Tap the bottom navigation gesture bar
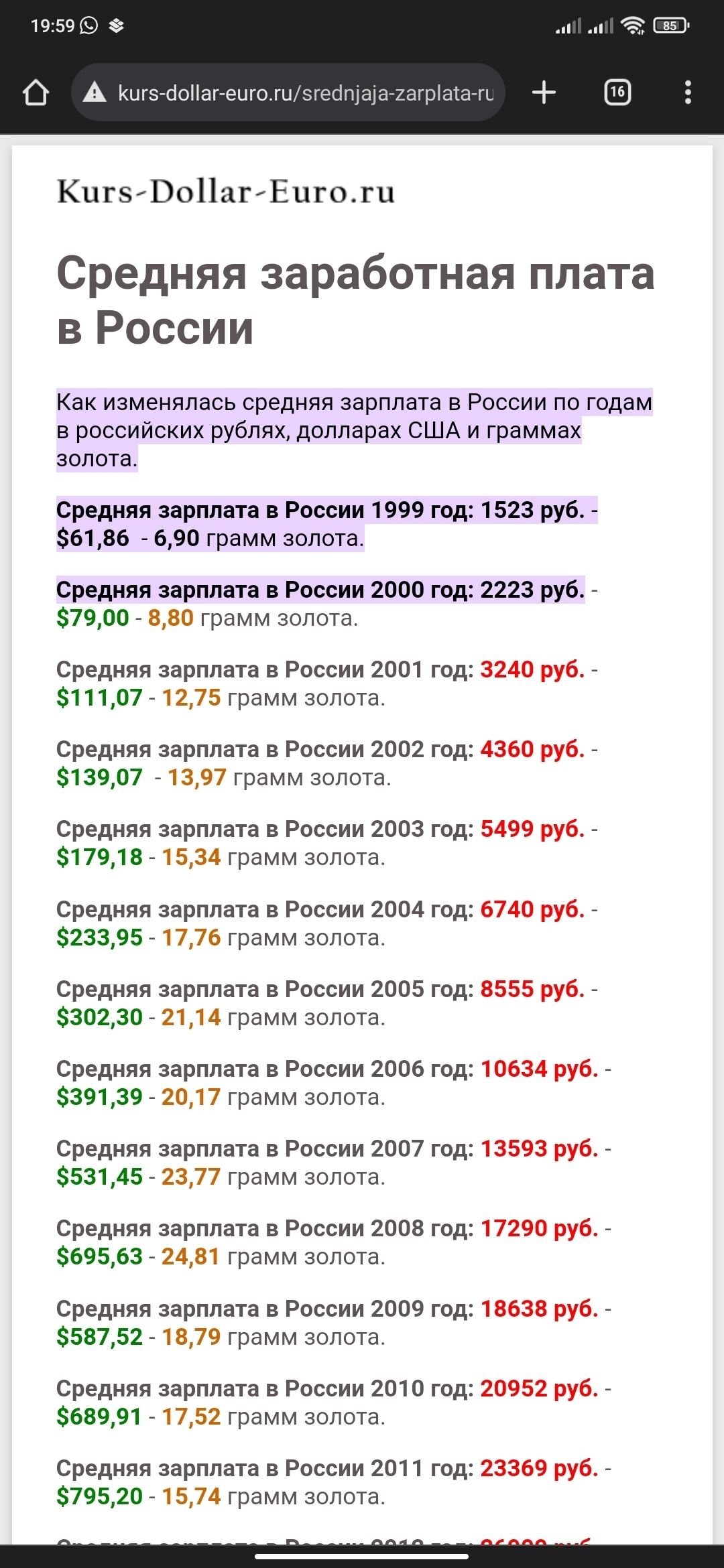This screenshot has height=1568, width=724. coord(362,1557)
